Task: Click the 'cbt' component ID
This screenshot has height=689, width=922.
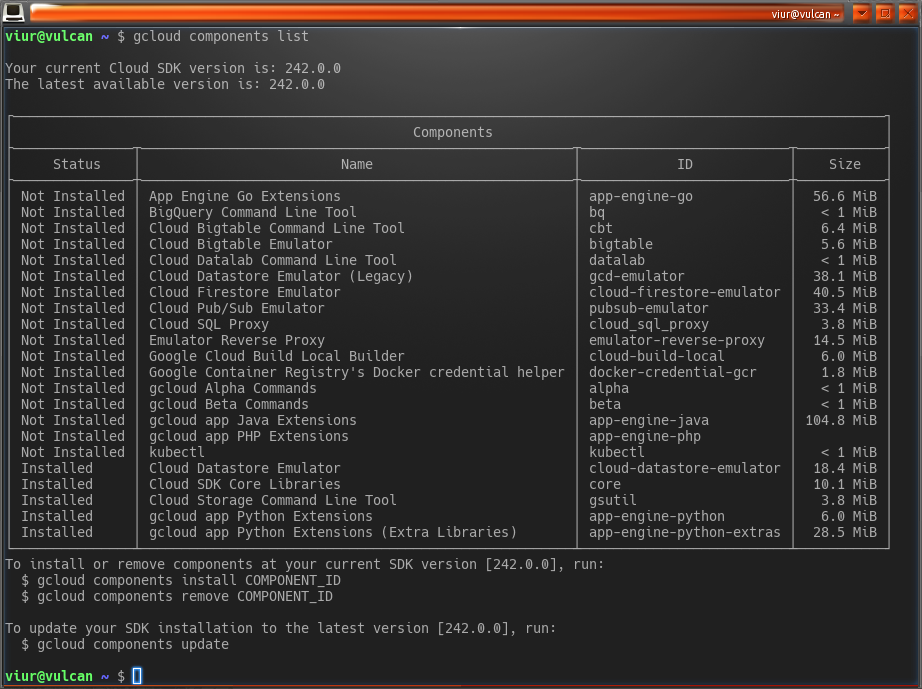Action: tap(601, 228)
